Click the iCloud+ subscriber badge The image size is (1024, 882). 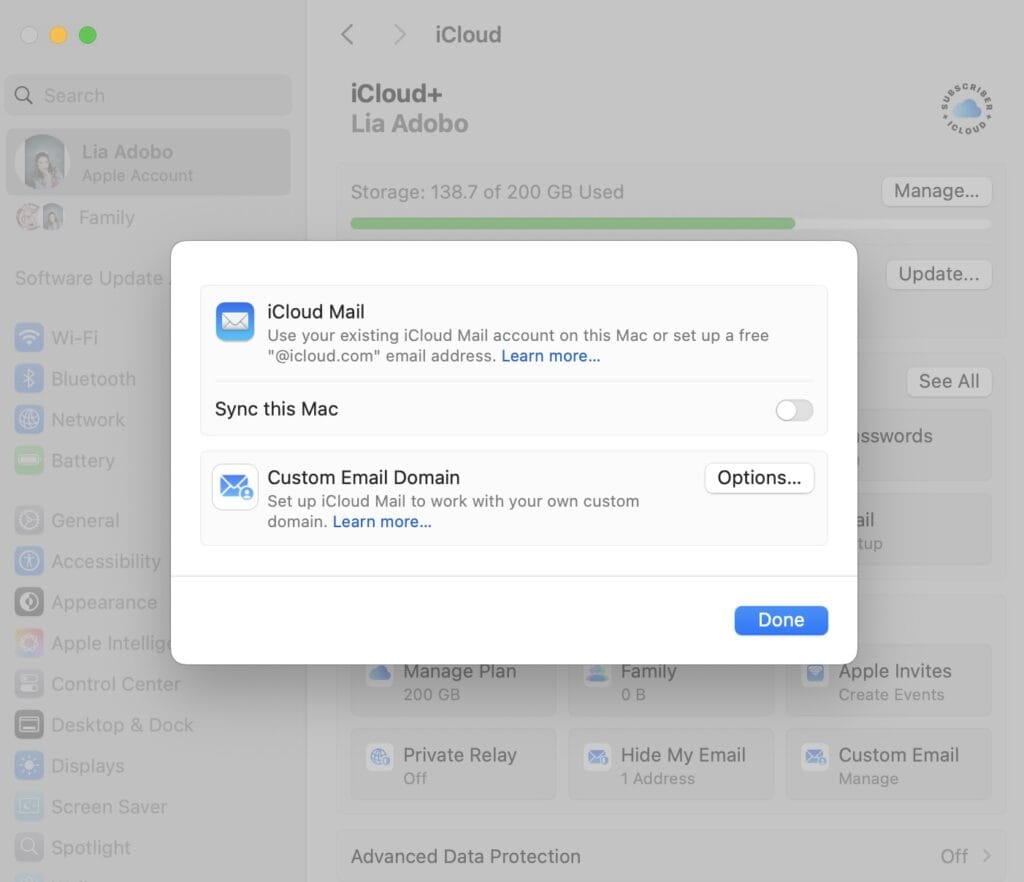pyautogui.click(x=964, y=108)
